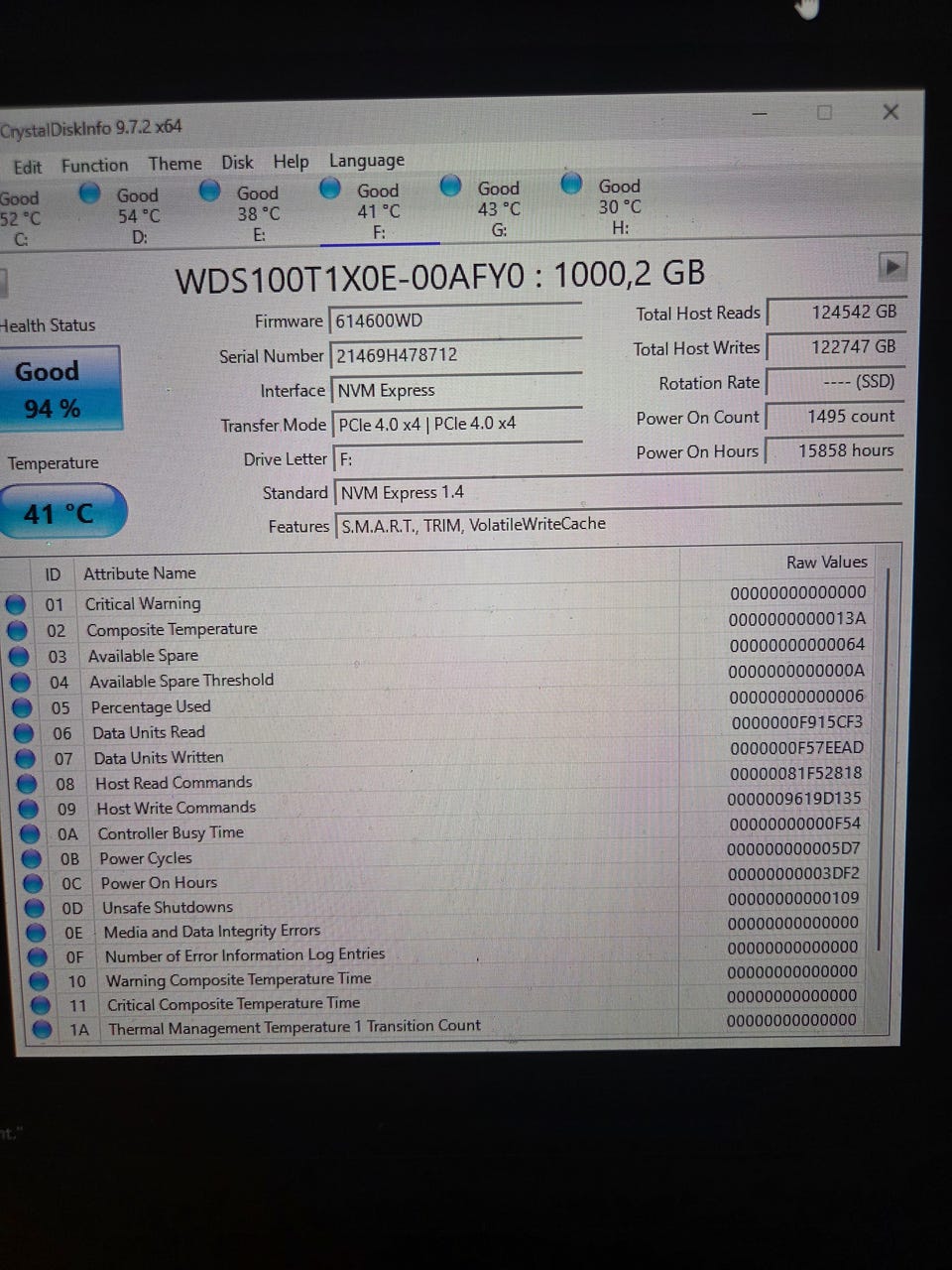
Task: Click the status dot for Available Spare Threshold
Action: coord(20,682)
